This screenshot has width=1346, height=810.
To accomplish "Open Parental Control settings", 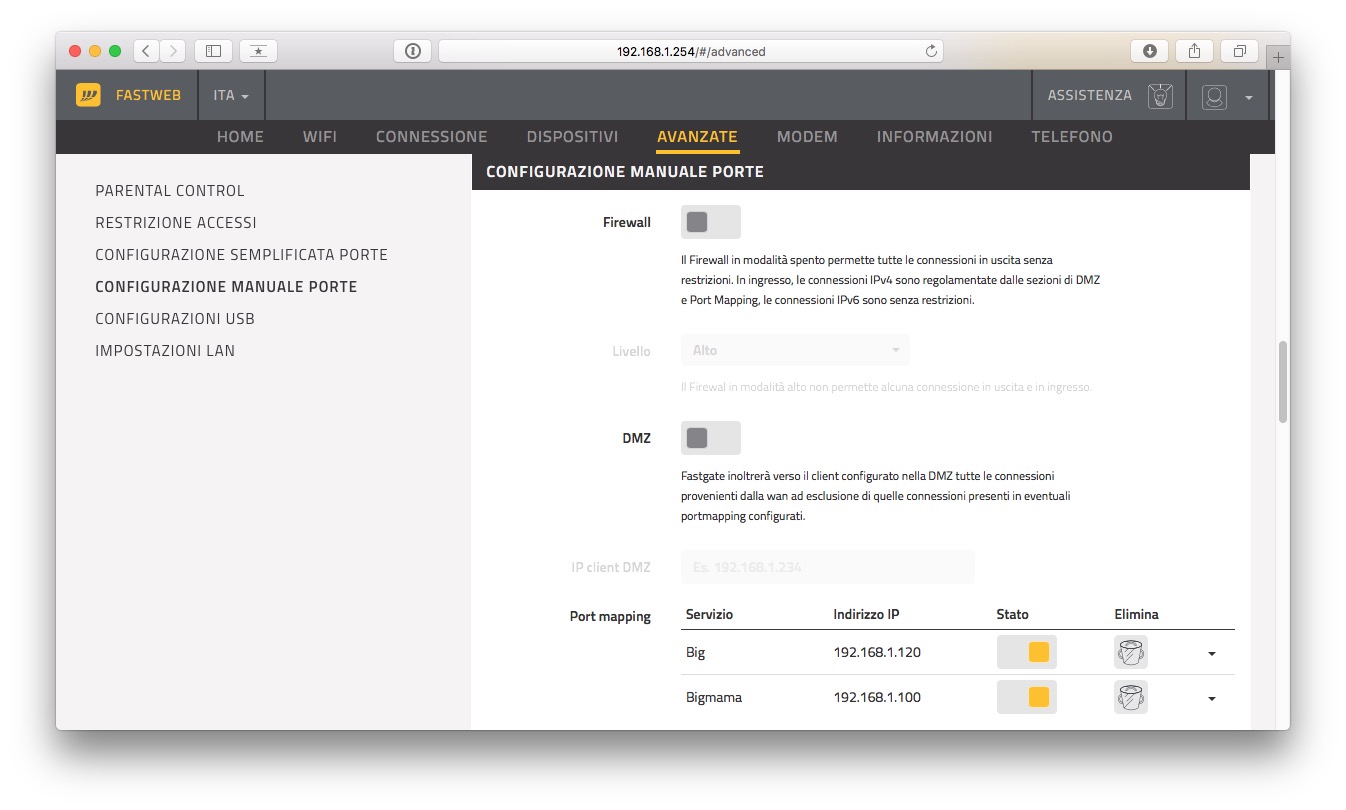I will [x=170, y=191].
